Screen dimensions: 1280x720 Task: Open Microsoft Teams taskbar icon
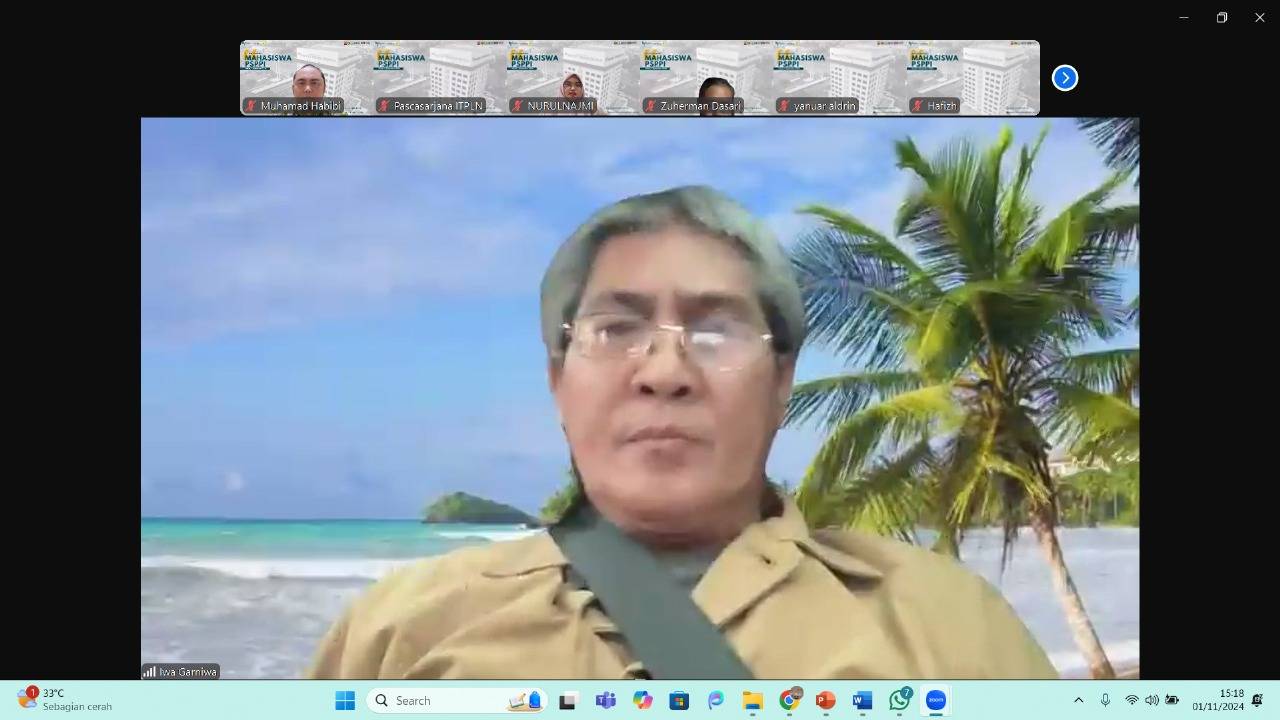(605, 700)
